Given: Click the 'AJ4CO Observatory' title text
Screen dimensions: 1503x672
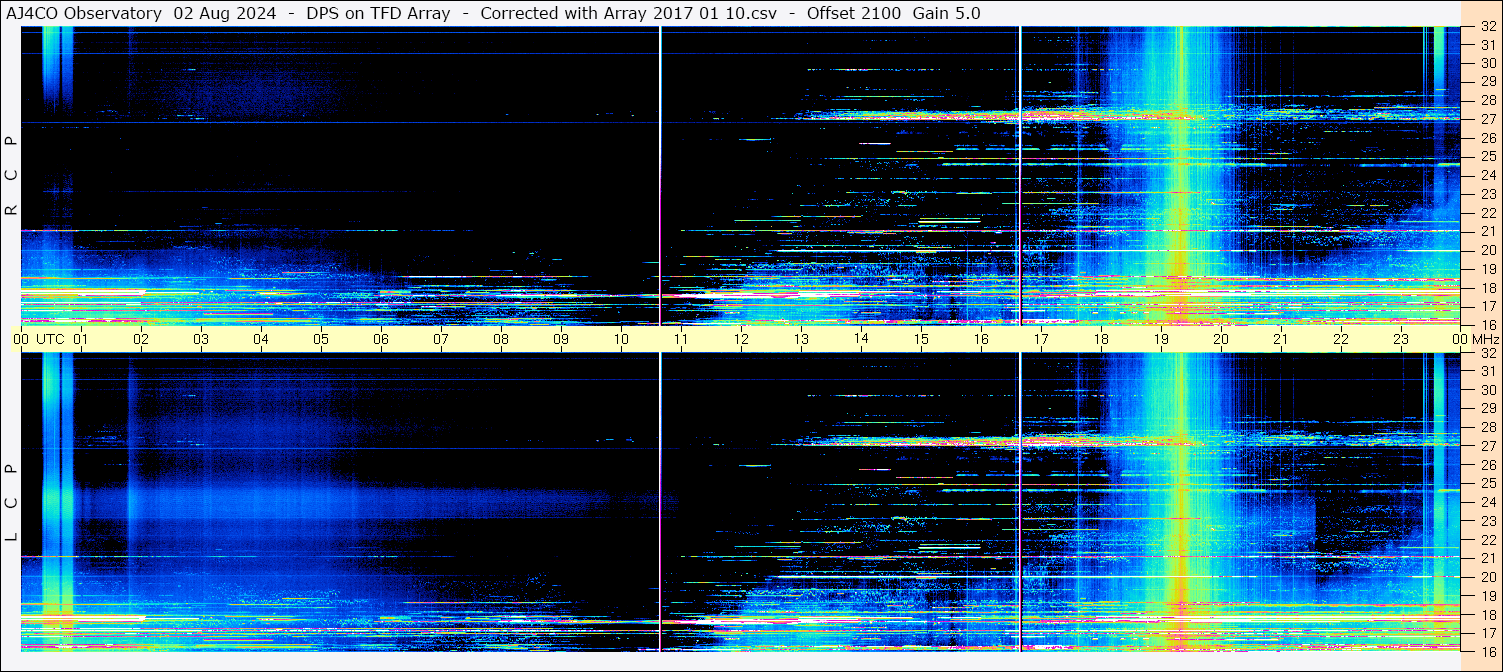Looking at the screenshot, I should click(84, 13).
